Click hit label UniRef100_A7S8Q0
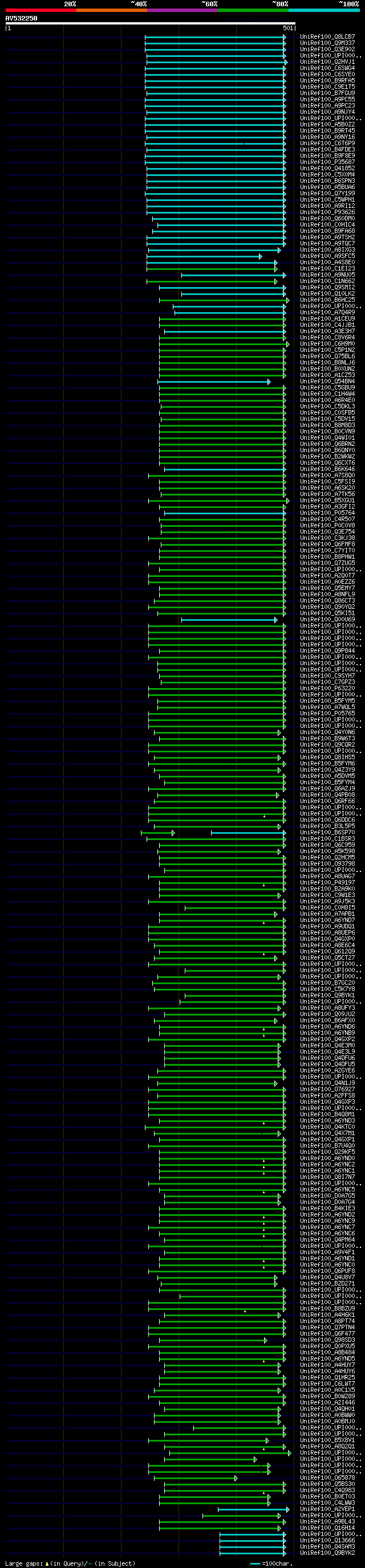 (327, 476)
